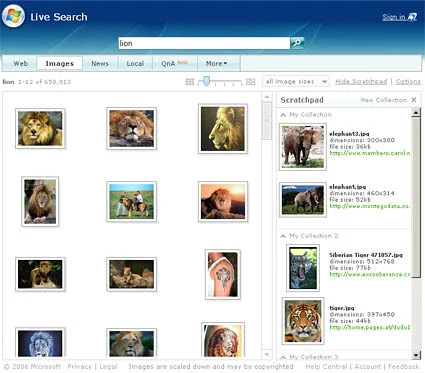Open the Account footer link

point(367,367)
